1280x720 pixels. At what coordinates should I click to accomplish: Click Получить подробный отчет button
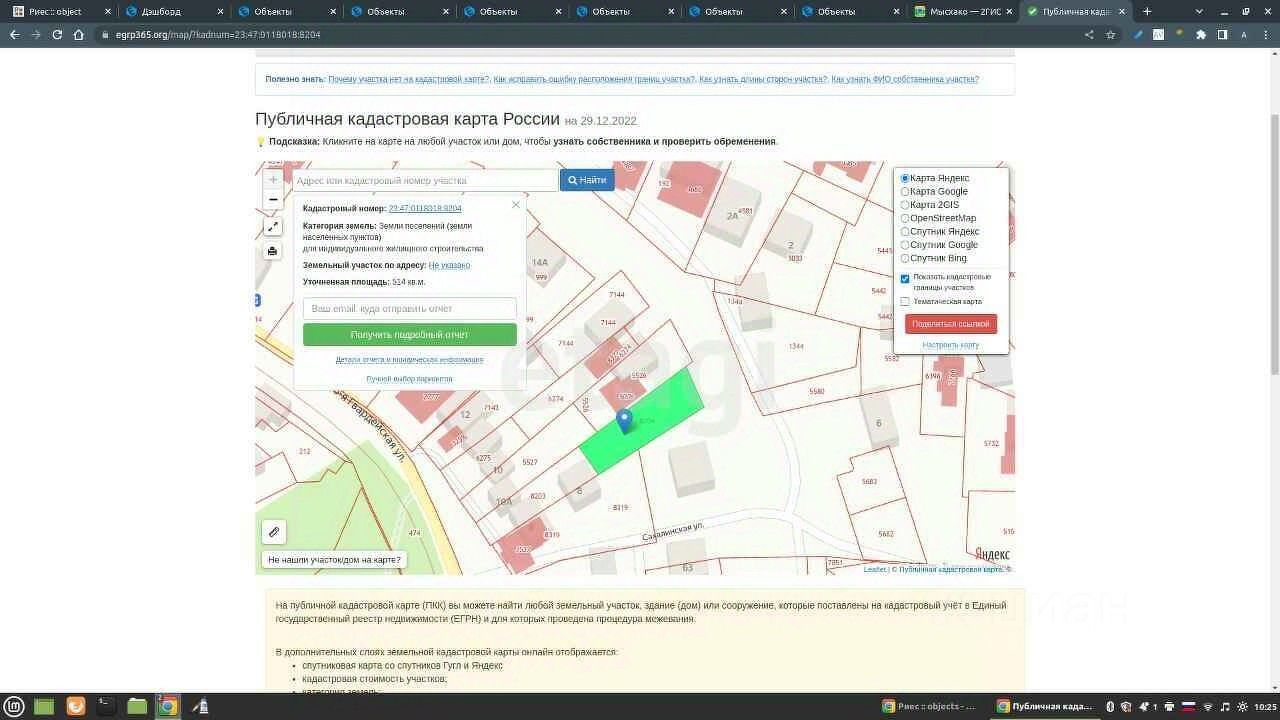pos(410,335)
